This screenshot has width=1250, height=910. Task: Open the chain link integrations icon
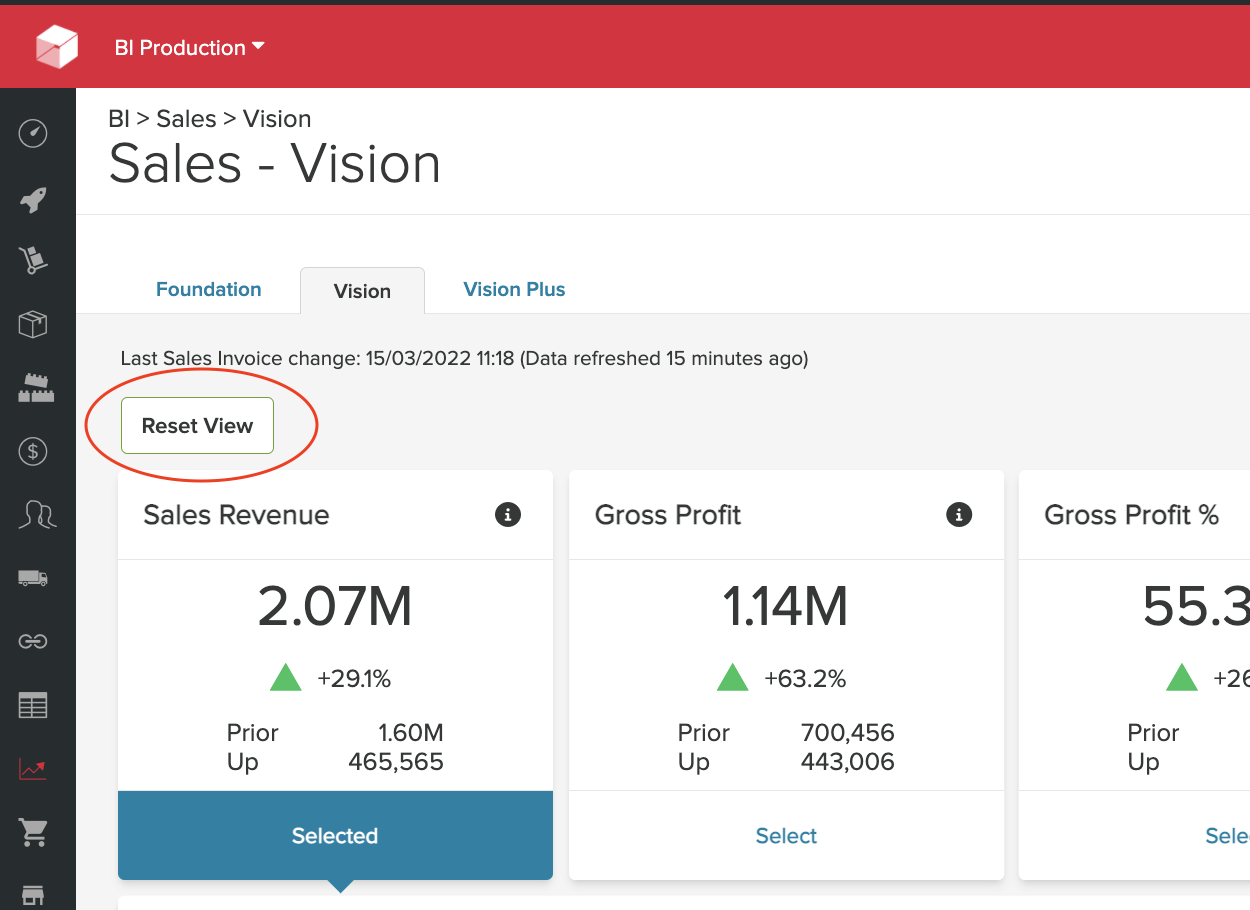point(32,641)
